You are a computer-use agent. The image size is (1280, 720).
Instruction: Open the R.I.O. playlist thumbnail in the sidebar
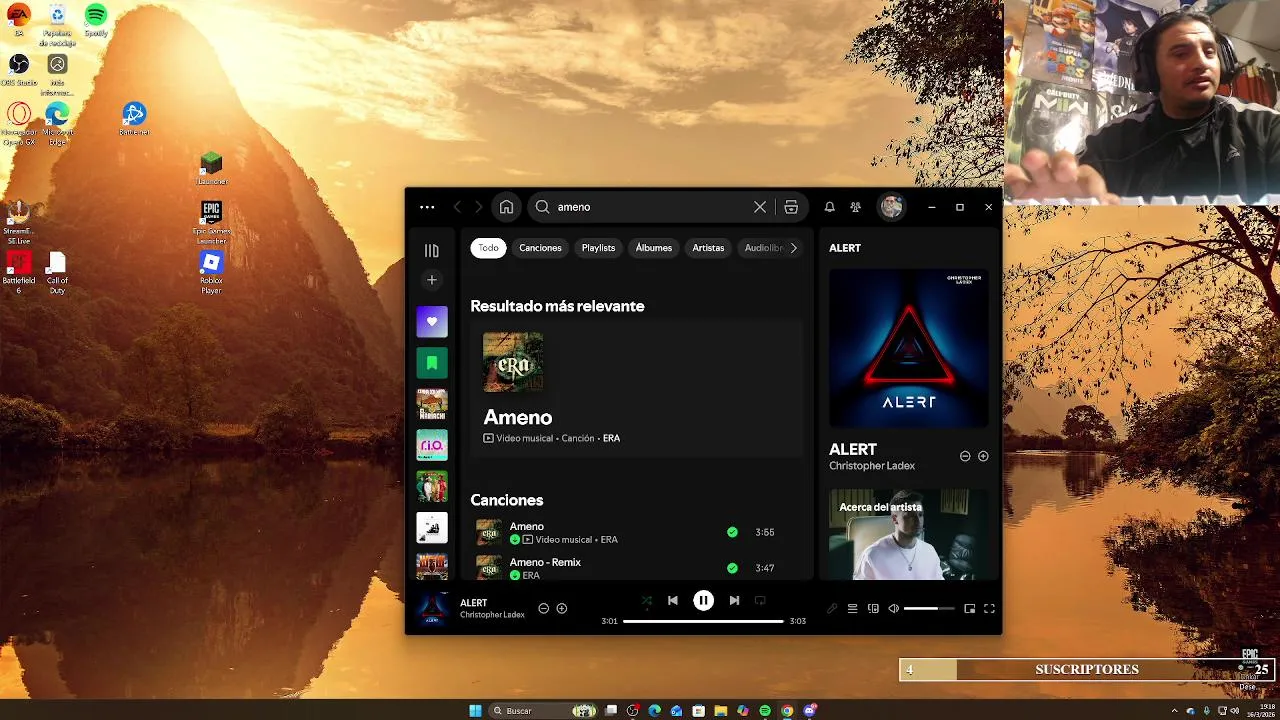point(432,444)
